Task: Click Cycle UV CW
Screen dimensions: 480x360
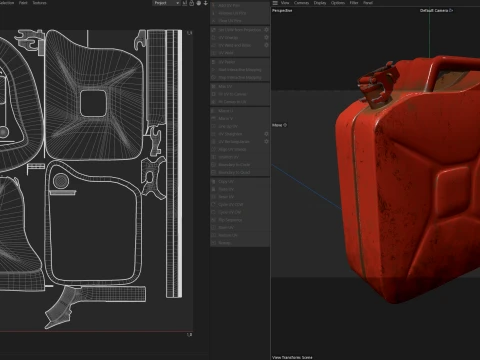Action: pos(240,212)
